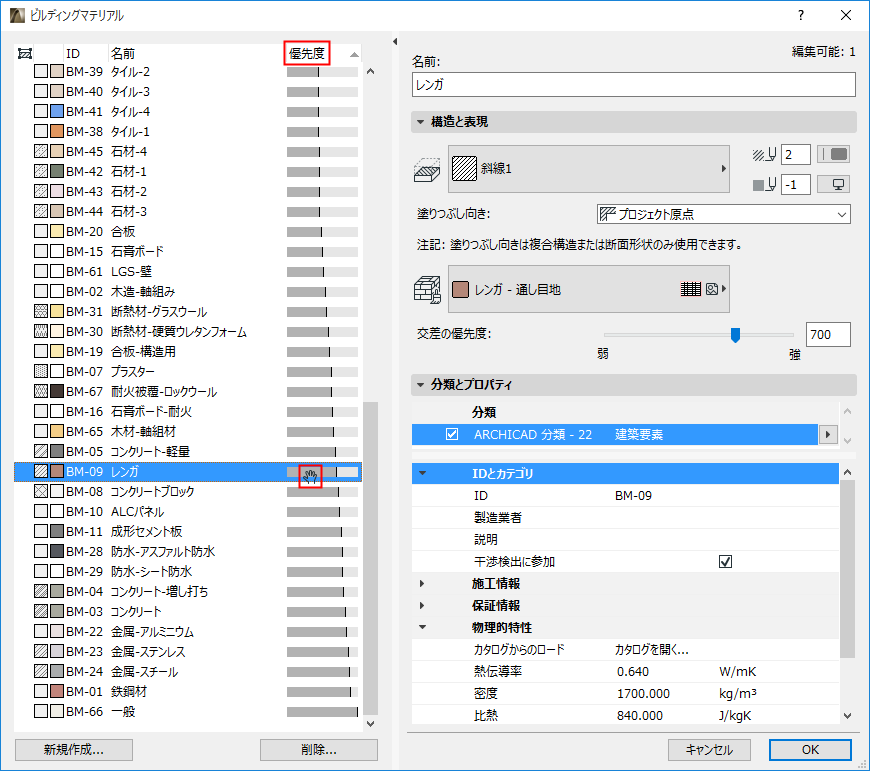Click the 新規作成... button
The width and height of the screenshot is (870, 771).
coord(74,750)
